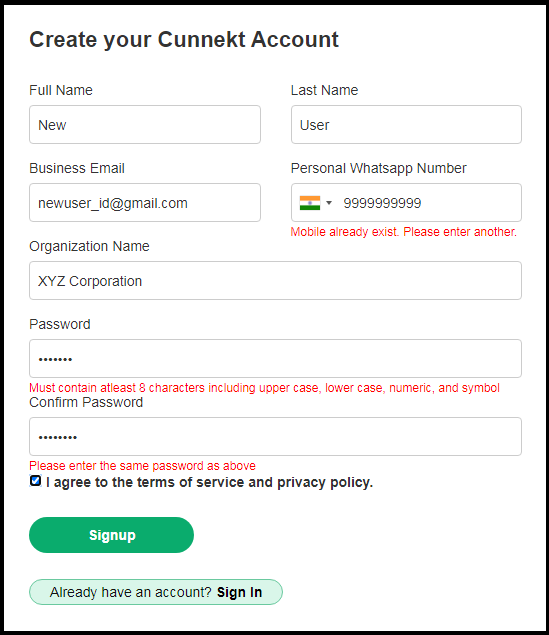This screenshot has height=635, width=549.
Task: Open the Sign In link
Action: coord(239,592)
